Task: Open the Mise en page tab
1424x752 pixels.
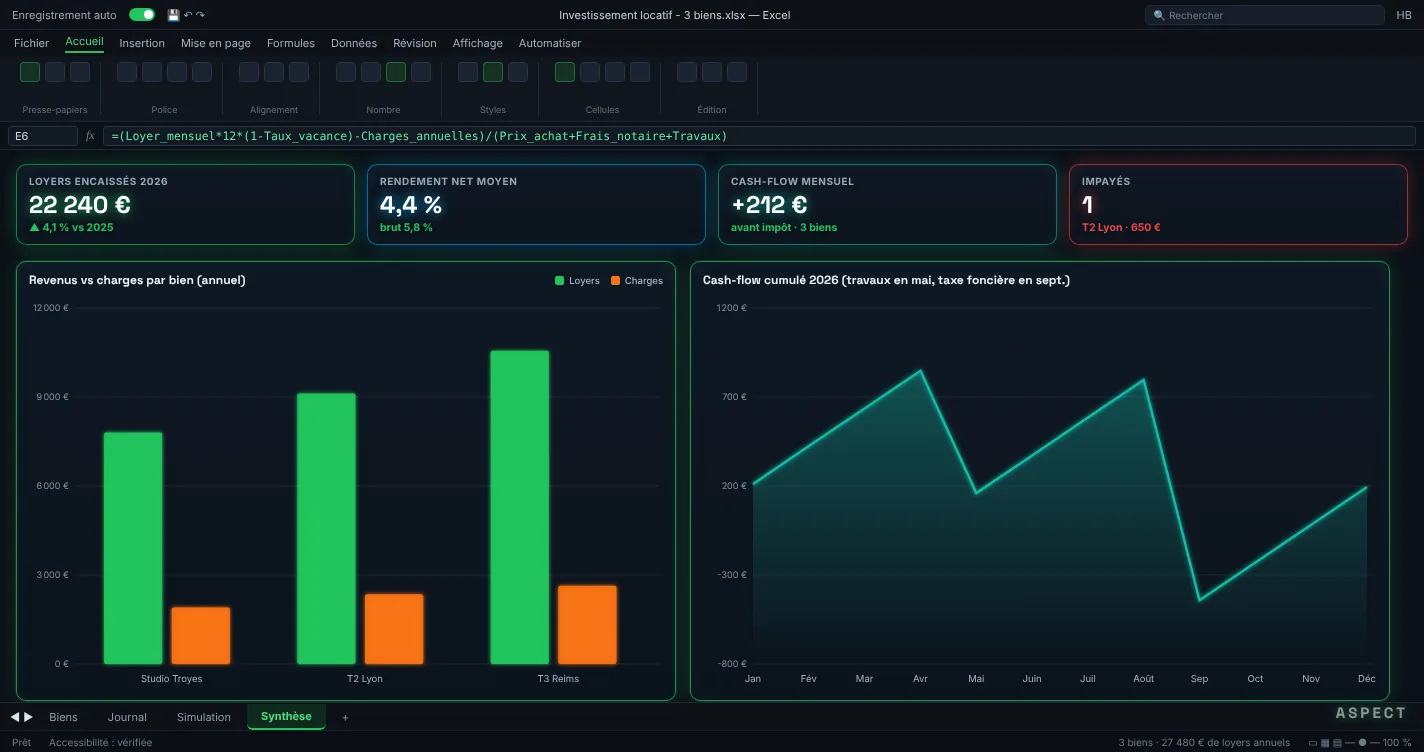Action: point(216,43)
